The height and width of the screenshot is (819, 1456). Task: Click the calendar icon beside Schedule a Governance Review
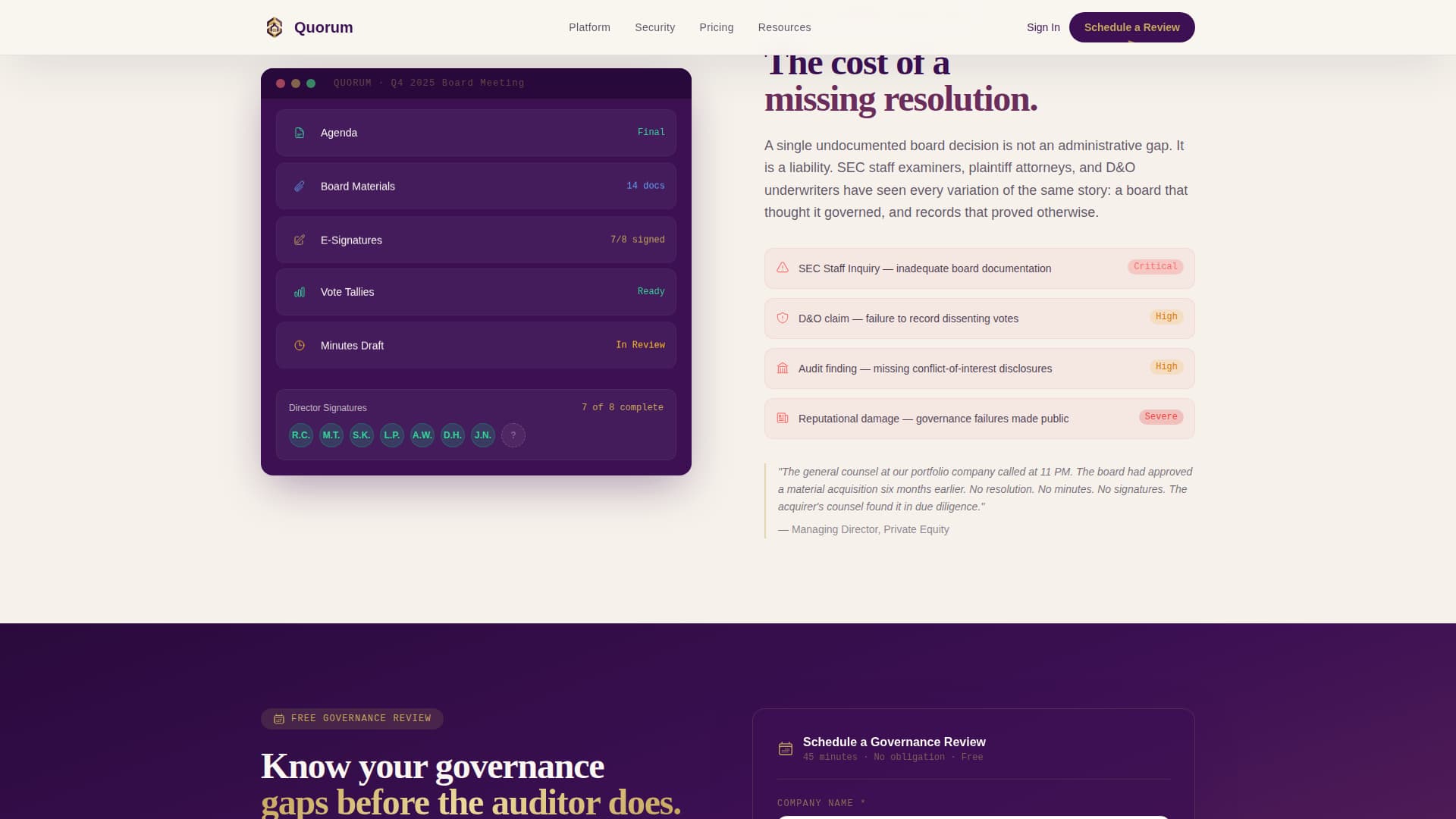pyautogui.click(x=785, y=748)
